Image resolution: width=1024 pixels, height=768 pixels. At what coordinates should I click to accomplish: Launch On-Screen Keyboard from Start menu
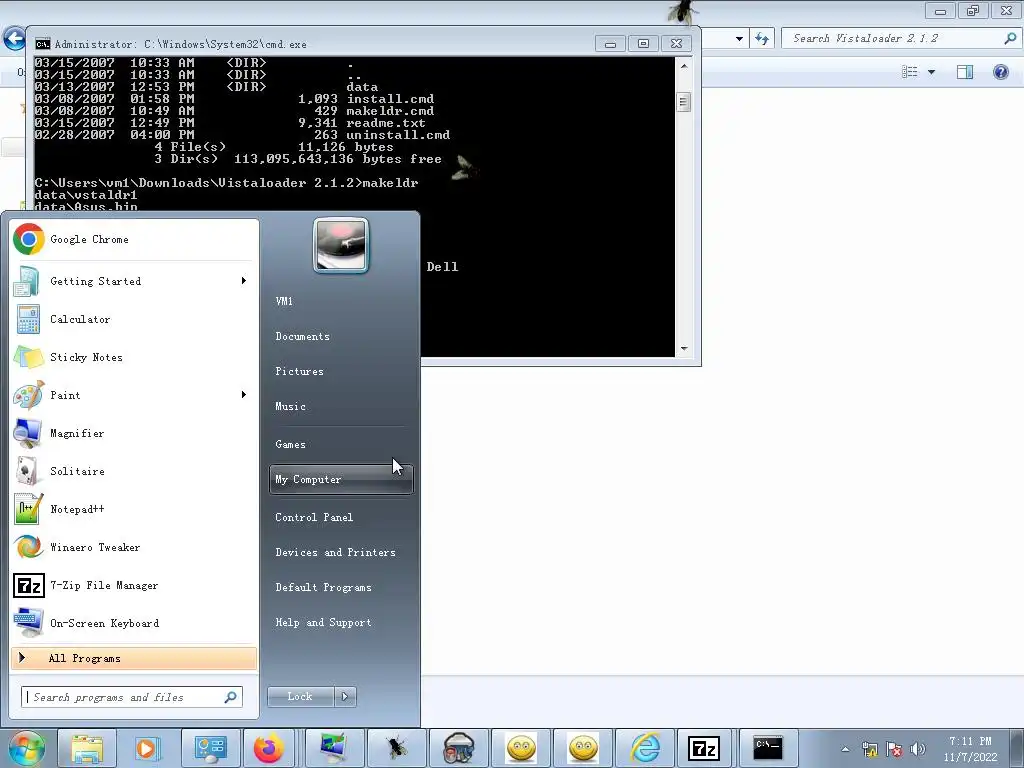[134, 623]
